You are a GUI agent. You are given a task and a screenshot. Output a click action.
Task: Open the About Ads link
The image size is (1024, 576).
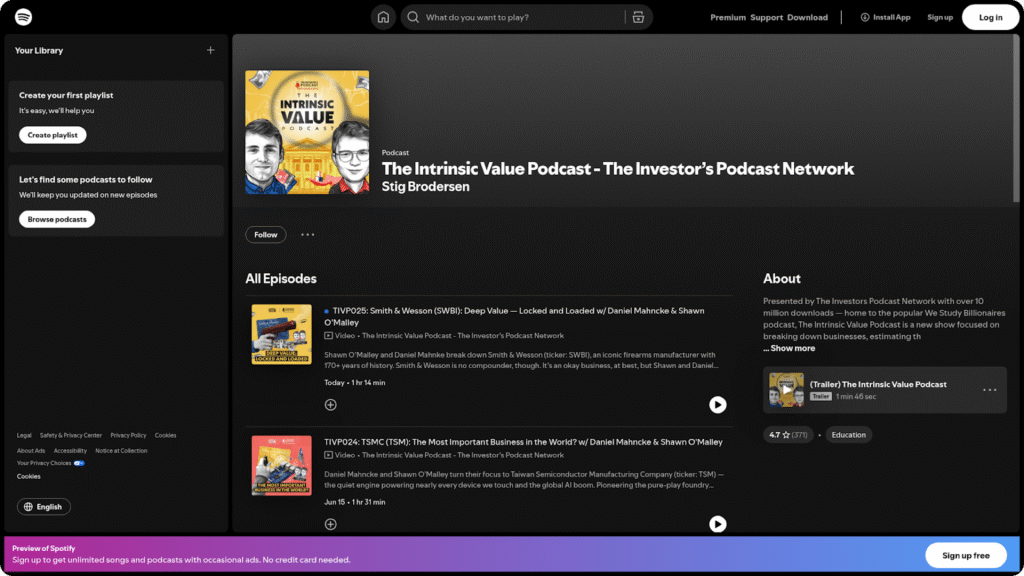click(x=31, y=451)
